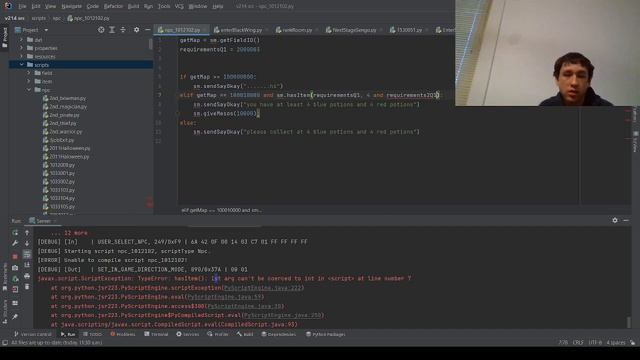Open the Tools menu
Image resolution: width=640 pixels, height=360 pixels.
tap(164, 6)
